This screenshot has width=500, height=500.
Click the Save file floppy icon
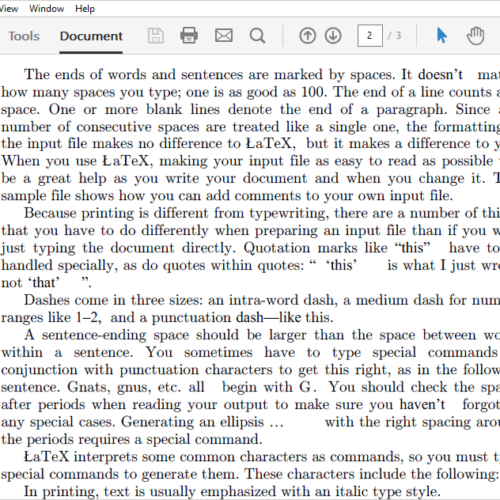pos(156,36)
